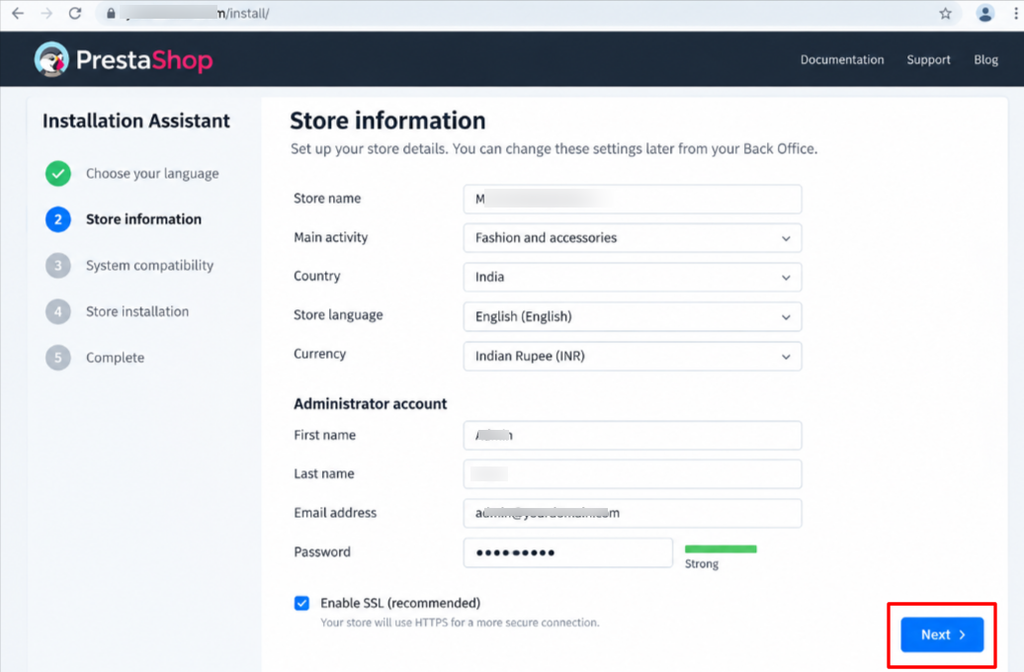The image size is (1024, 672).
Task: Focus the Password input field
Action: (x=568, y=552)
